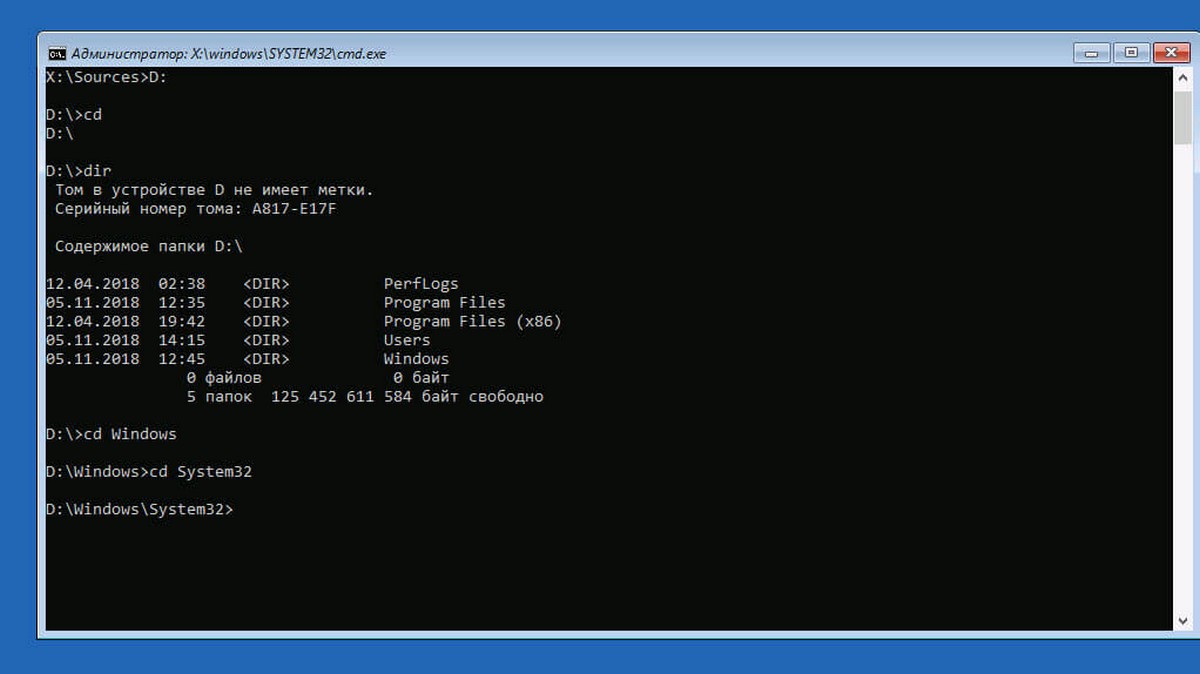Click the 'Program Files' directory name
The image size is (1200, 674).
click(x=445, y=302)
